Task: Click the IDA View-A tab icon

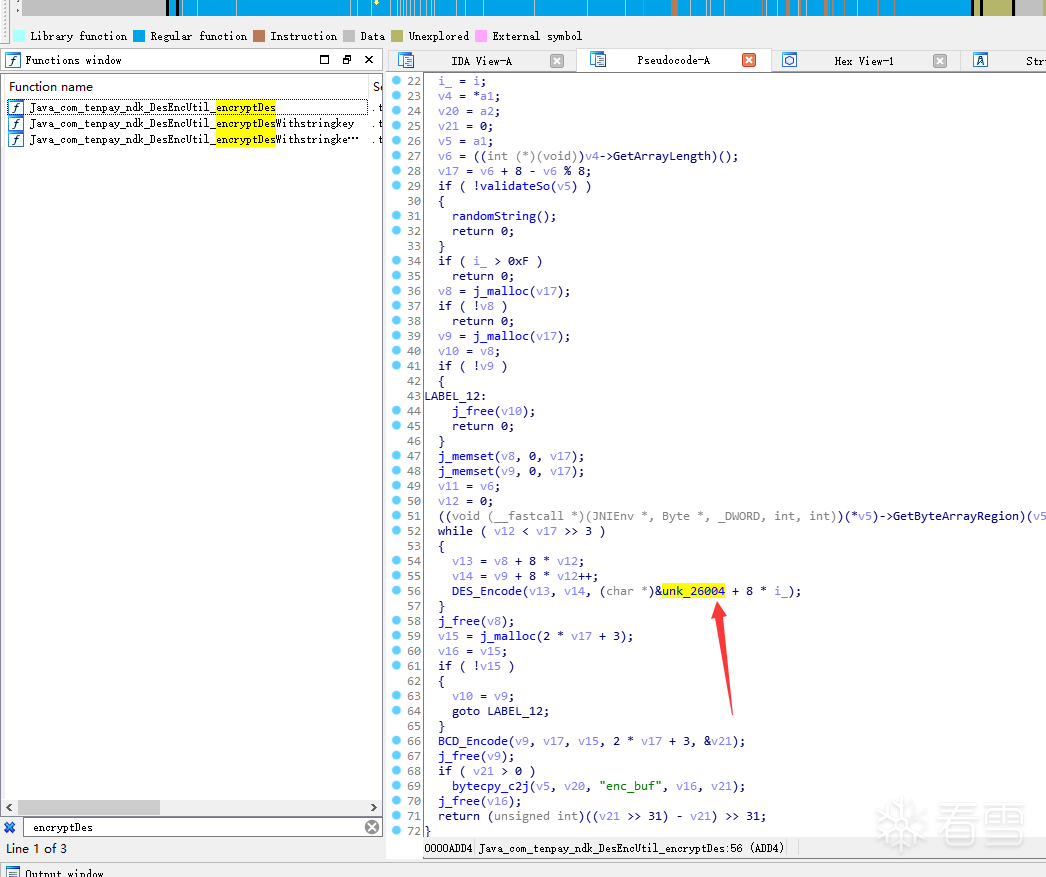Action: coord(406,61)
